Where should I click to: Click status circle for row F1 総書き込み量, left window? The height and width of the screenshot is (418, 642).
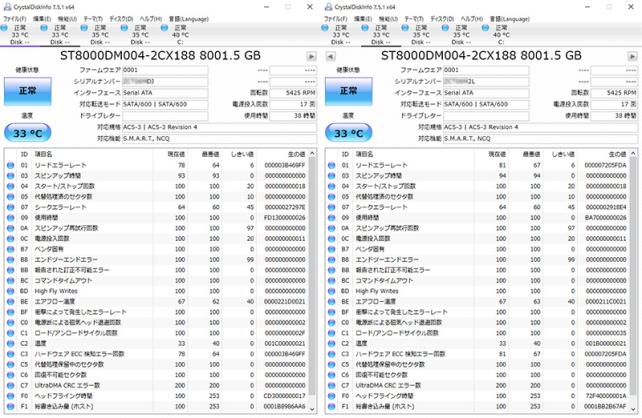point(11,407)
